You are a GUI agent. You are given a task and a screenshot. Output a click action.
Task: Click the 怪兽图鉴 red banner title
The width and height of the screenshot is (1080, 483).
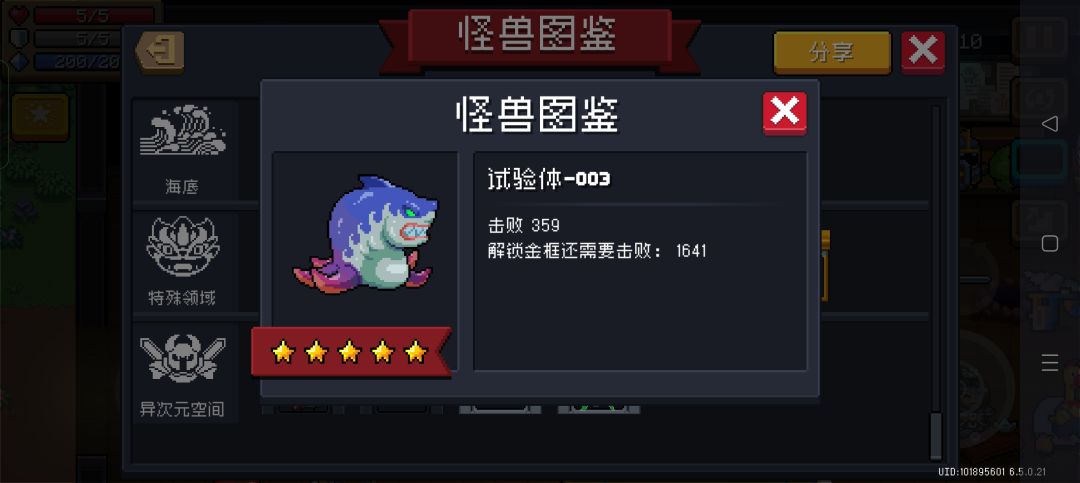click(539, 36)
